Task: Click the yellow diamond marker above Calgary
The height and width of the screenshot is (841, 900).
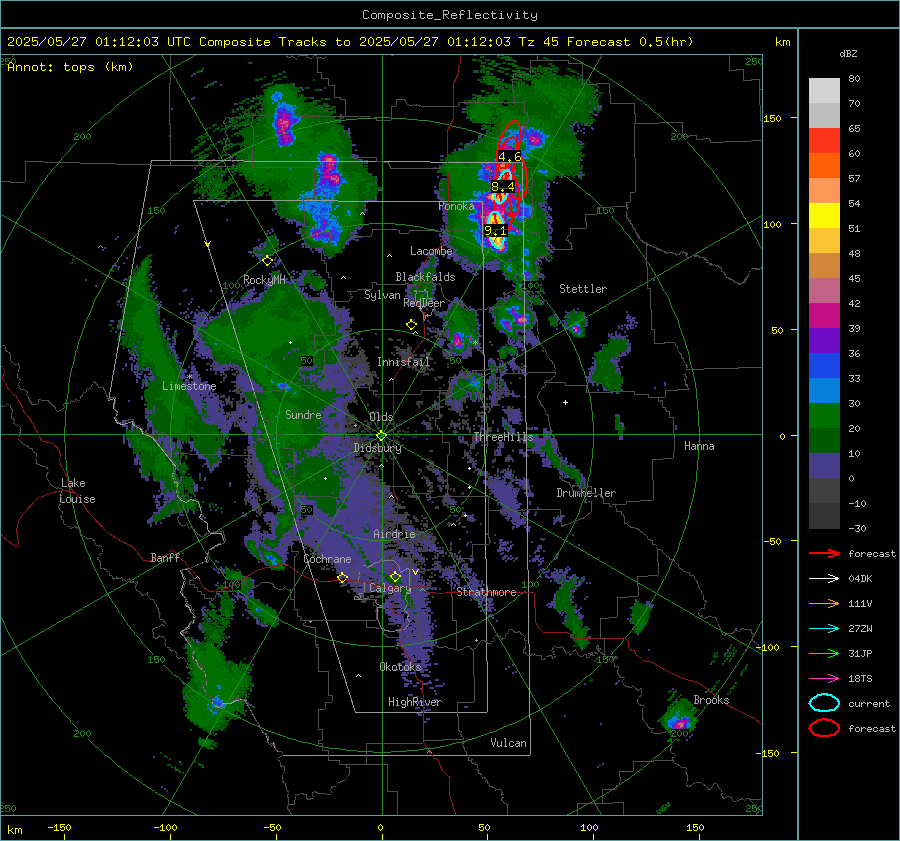Action: pos(395,576)
